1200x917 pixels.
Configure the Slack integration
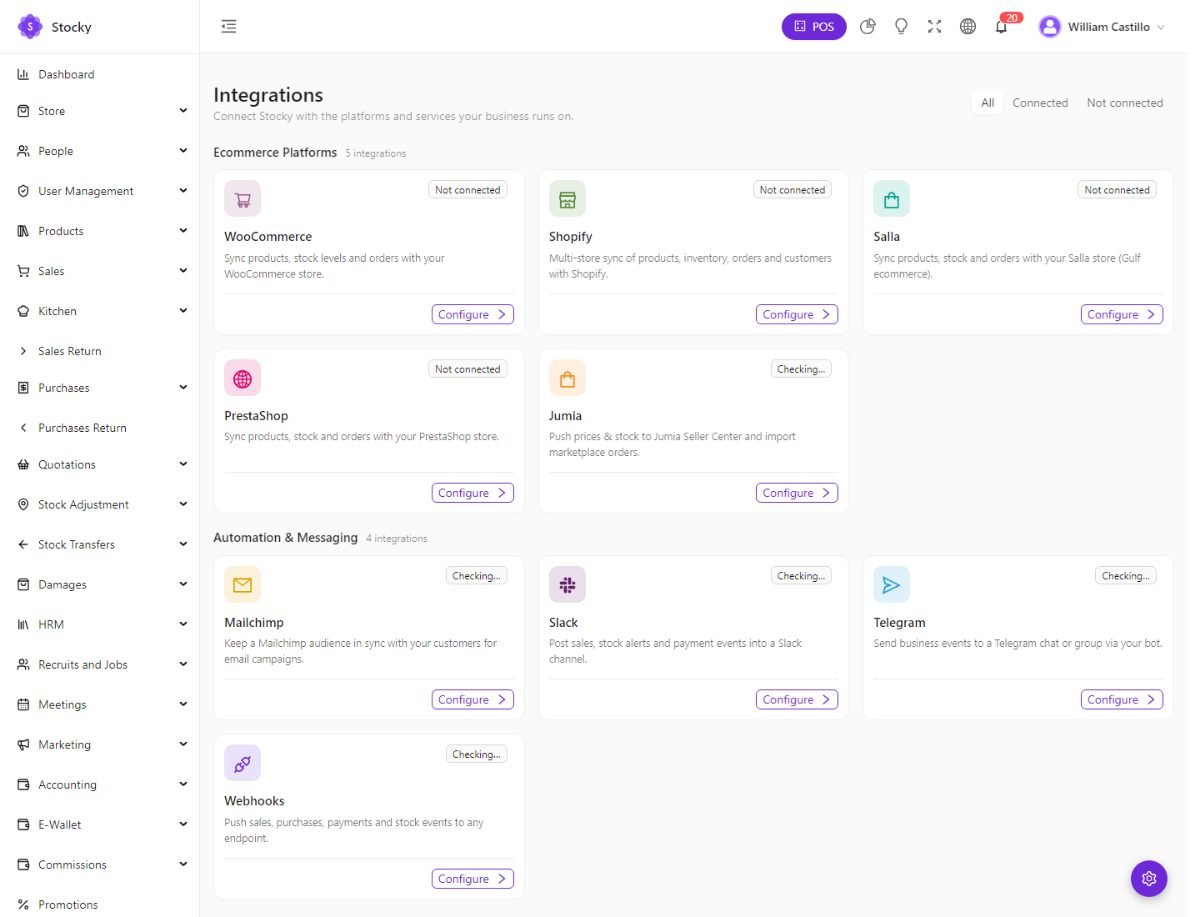click(797, 700)
